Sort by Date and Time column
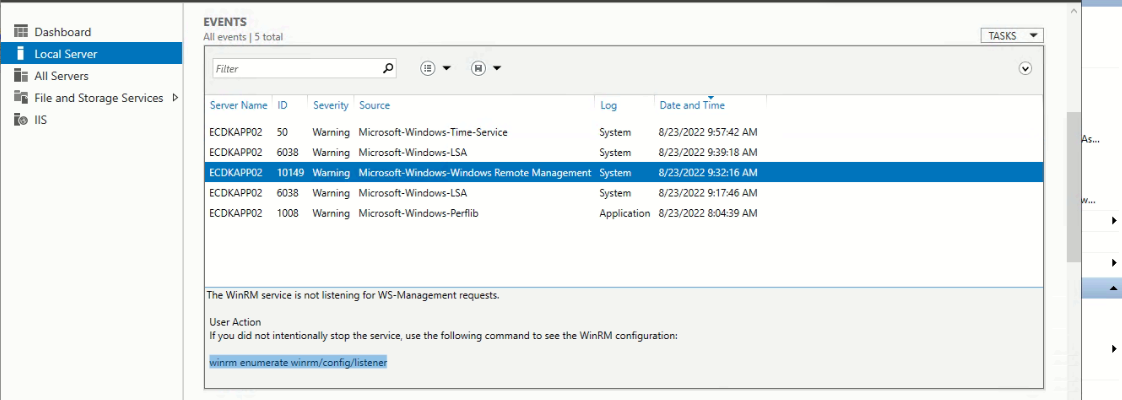 692,105
